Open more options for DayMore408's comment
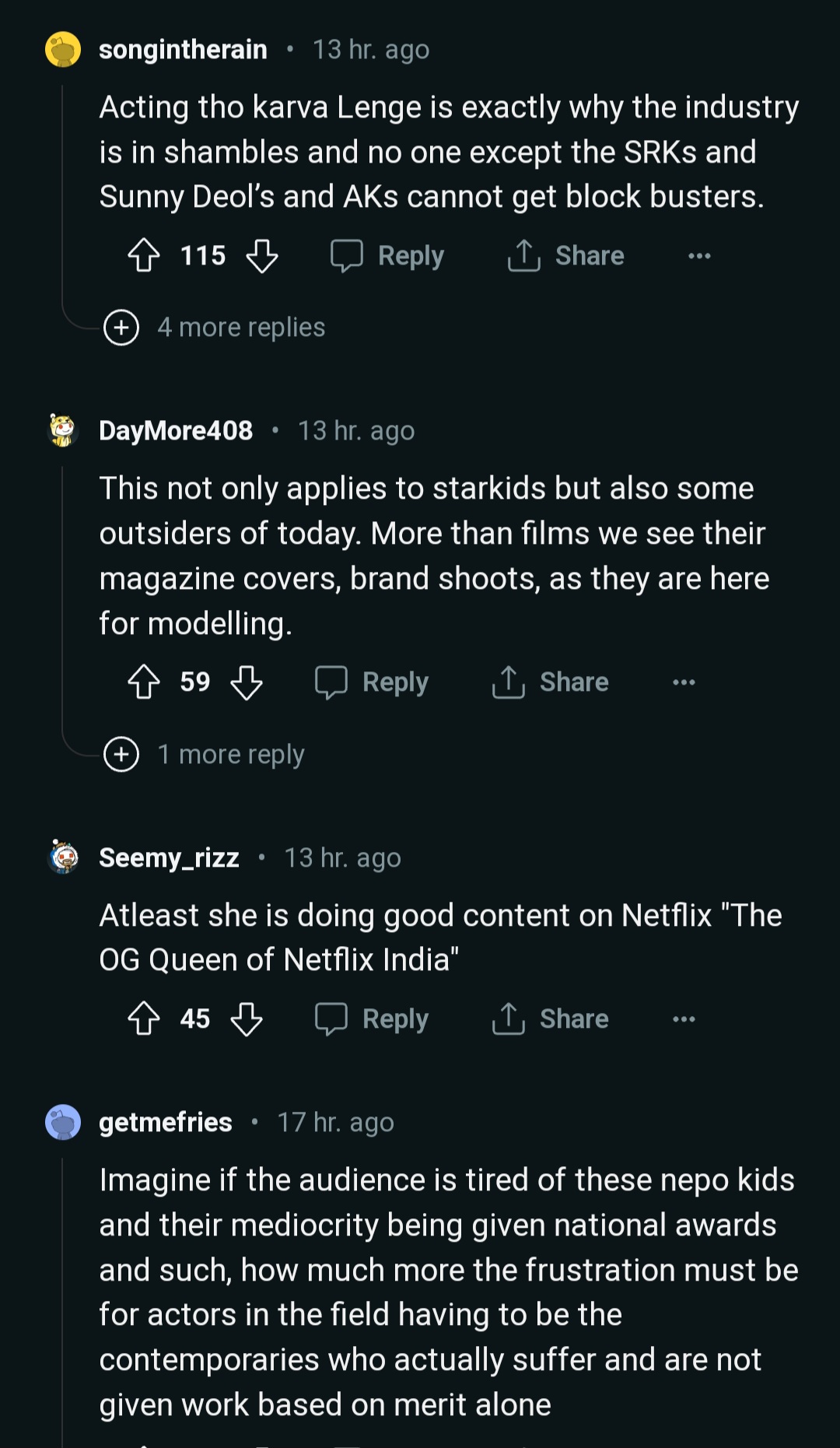This screenshot has width=840, height=1448. coord(684,682)
